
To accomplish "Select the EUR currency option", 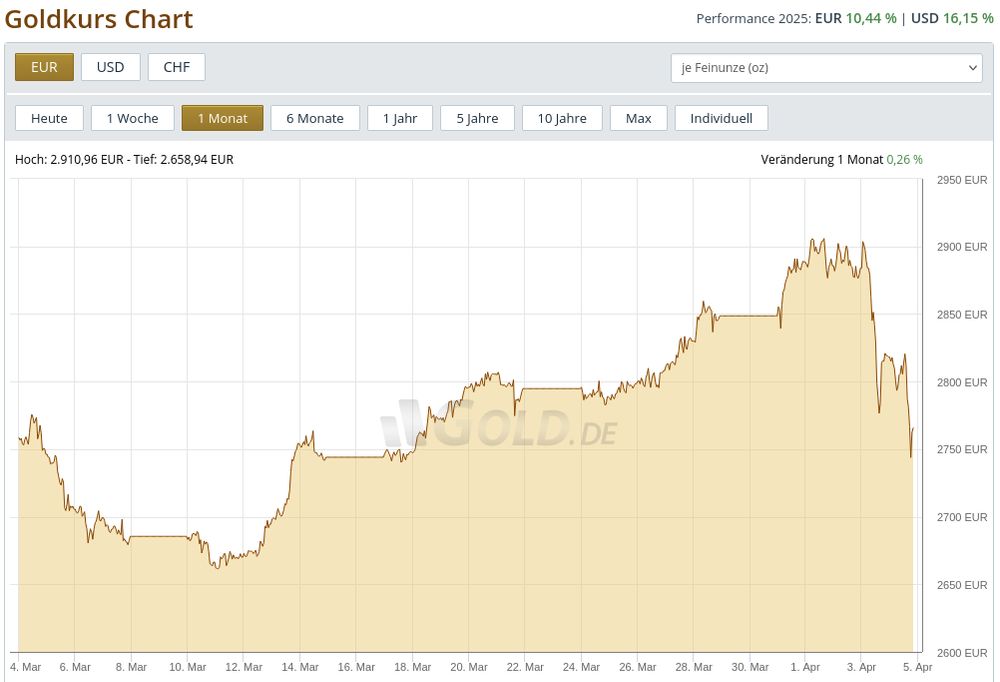I will tap(44, 66).
